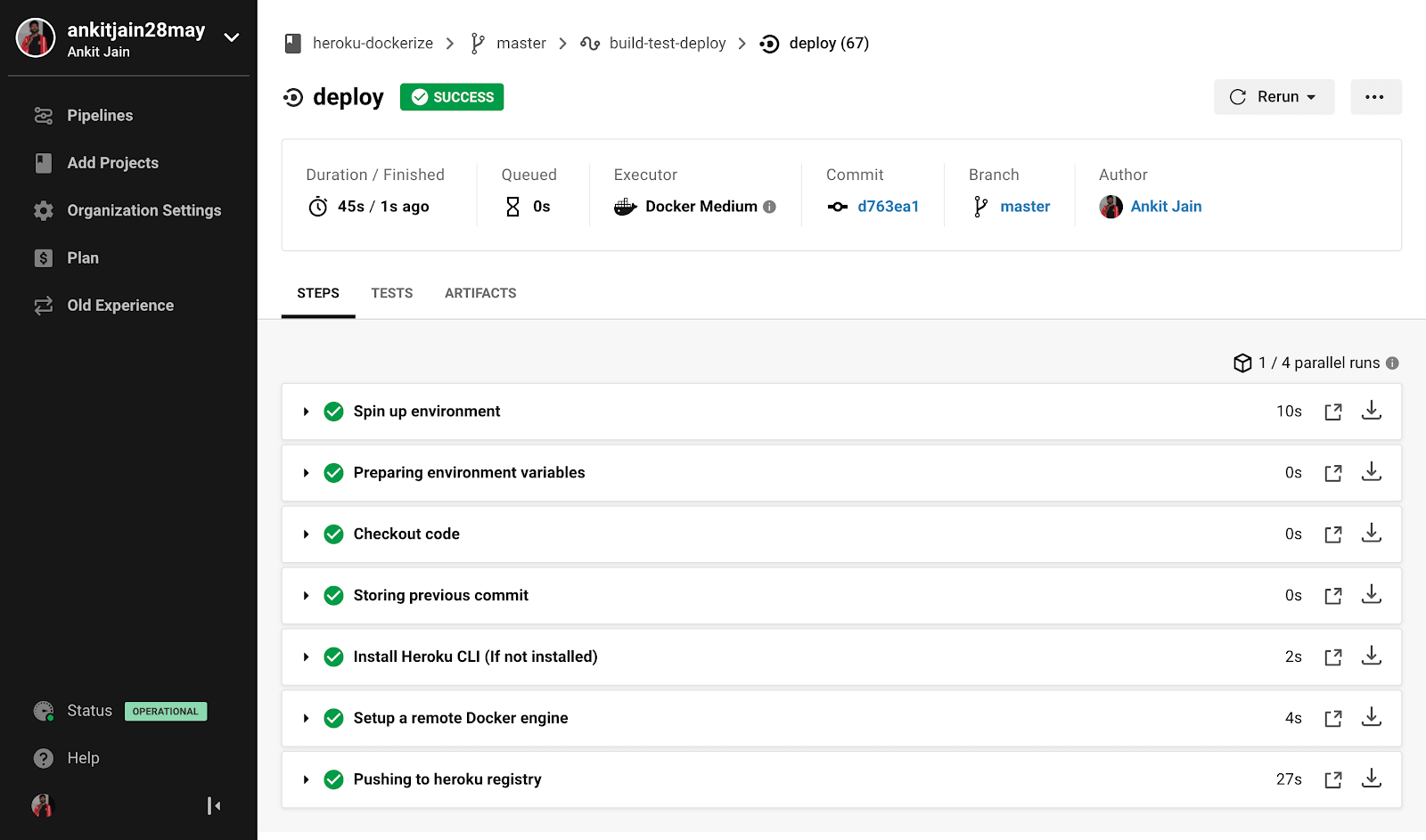Expand the Storing previous commit step
This screenshot has height=840, width=1426.
tap(306, 596)
